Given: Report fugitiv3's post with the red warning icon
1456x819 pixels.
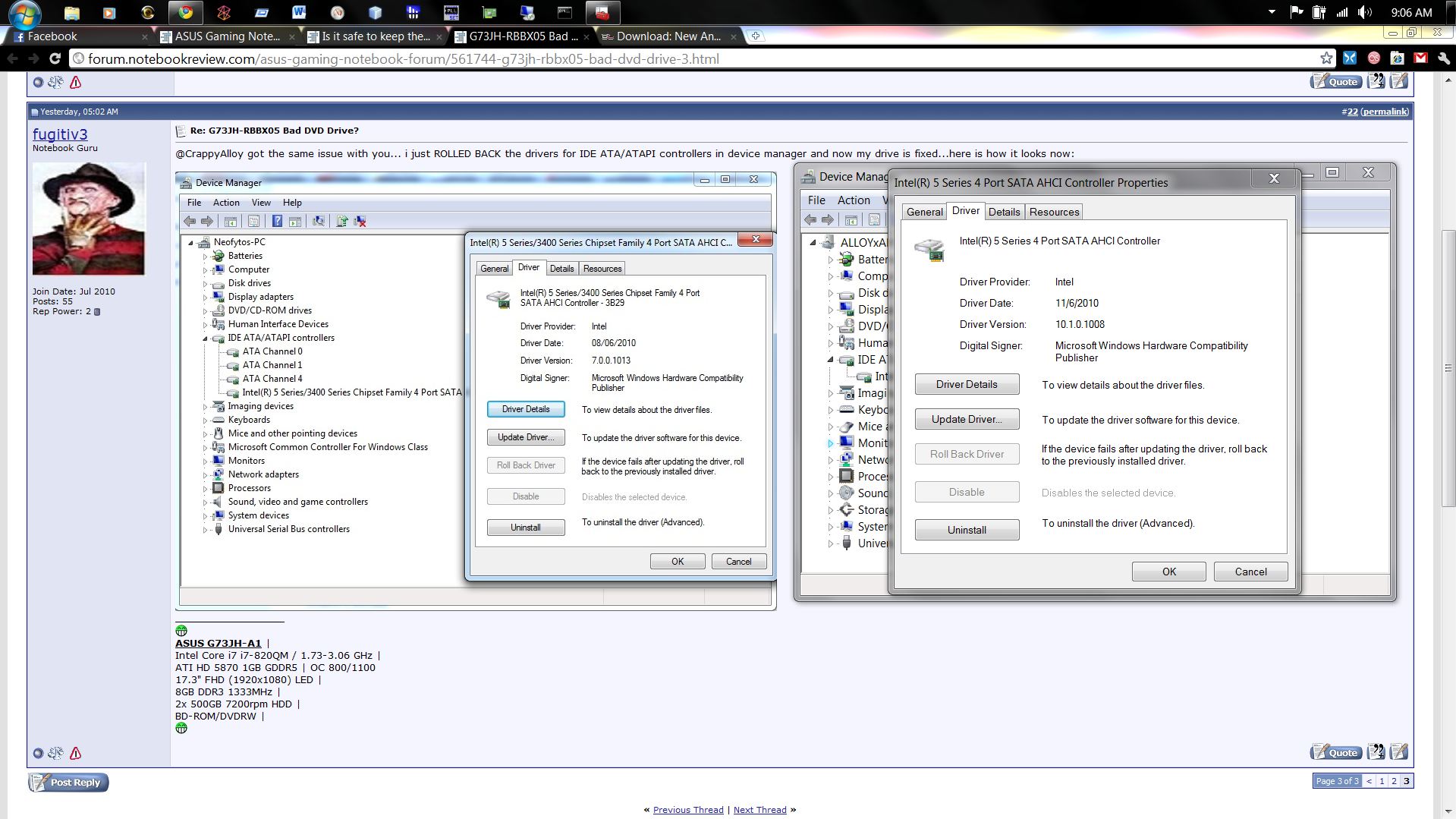Looking at the screenshot, I should [x=75, y=753].
